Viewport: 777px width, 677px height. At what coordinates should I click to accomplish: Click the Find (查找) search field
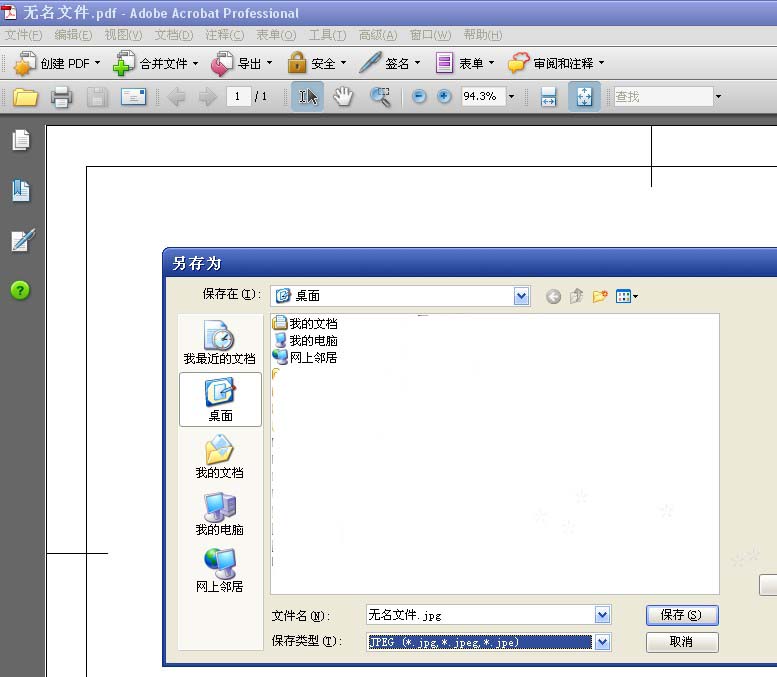(x=663, y=96)
